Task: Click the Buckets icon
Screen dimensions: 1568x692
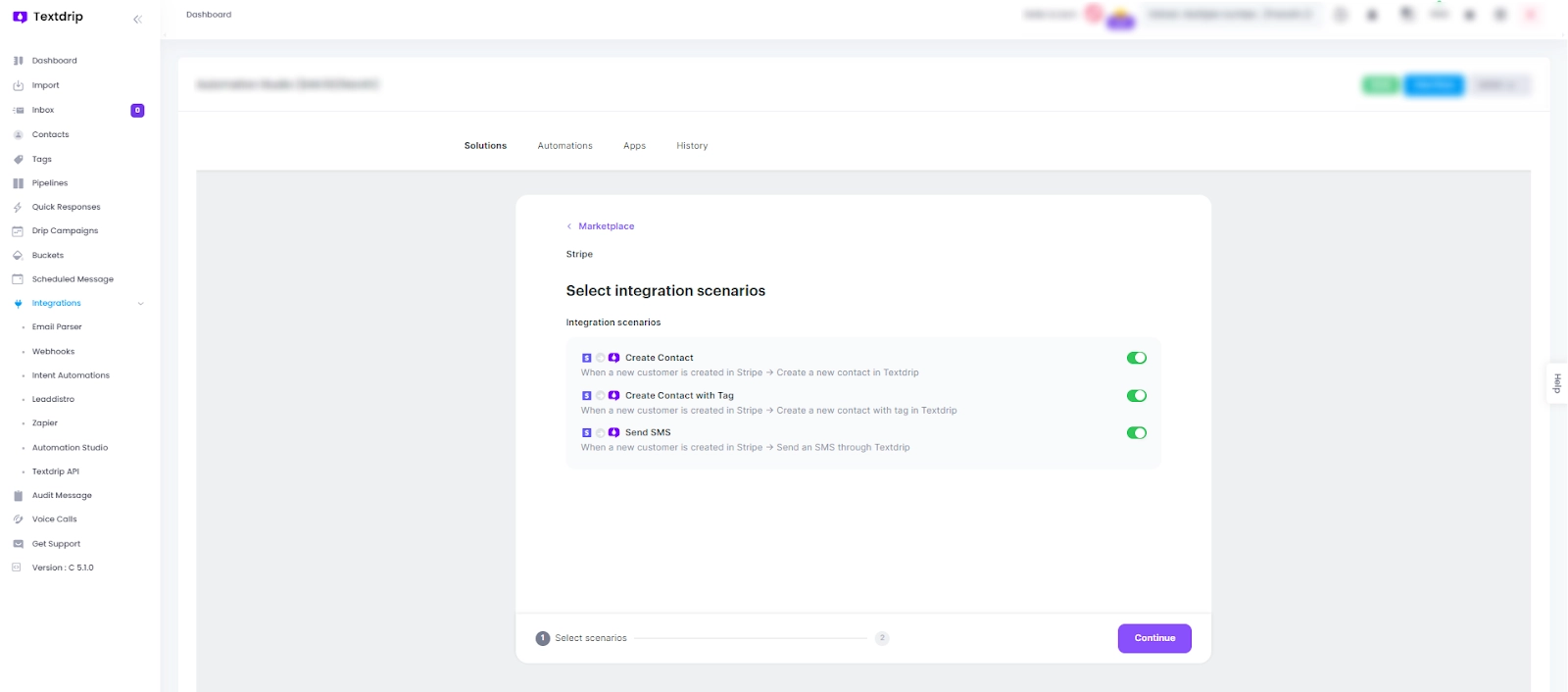Action: point(18,255)
